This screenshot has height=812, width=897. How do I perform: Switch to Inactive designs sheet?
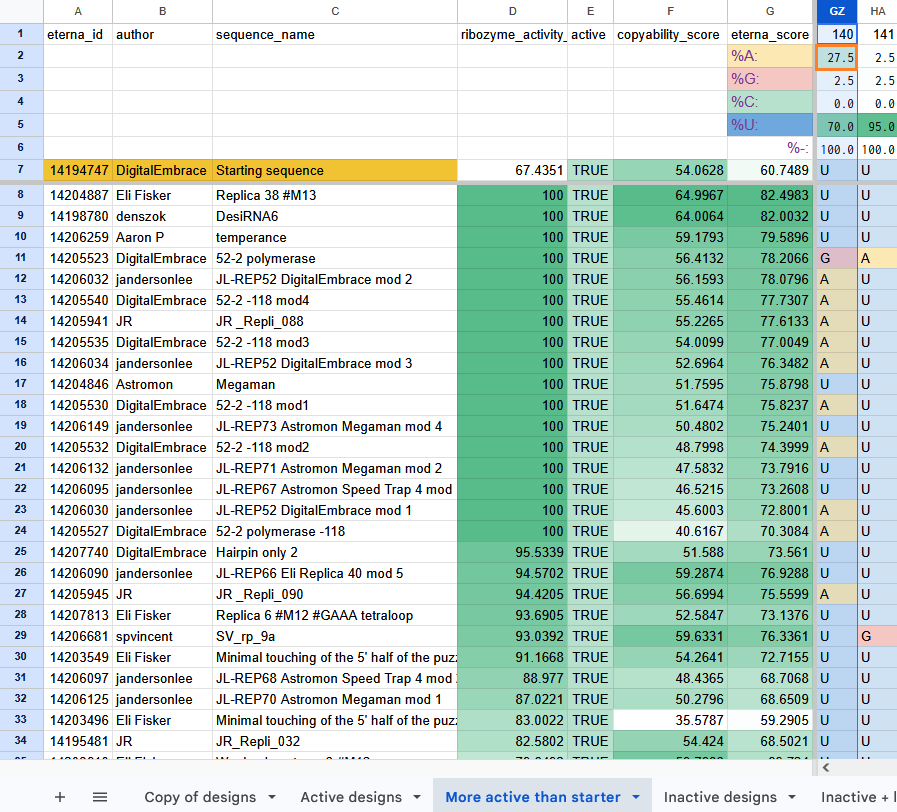720,797
